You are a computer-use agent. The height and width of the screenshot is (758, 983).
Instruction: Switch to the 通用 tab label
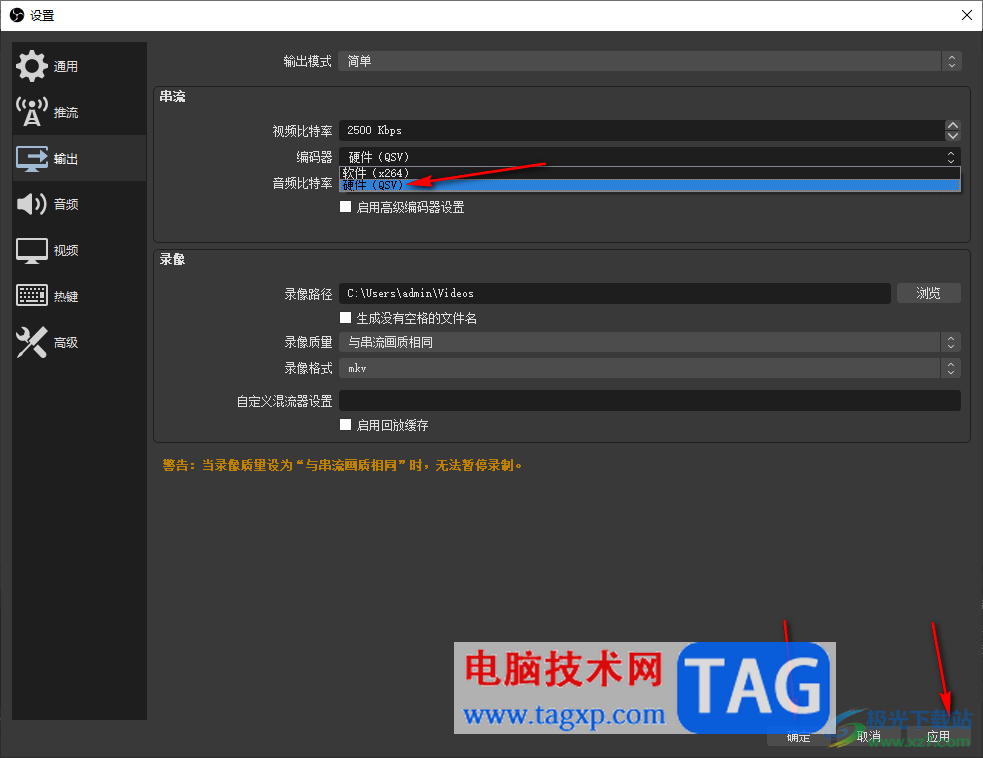click(66, 66)
